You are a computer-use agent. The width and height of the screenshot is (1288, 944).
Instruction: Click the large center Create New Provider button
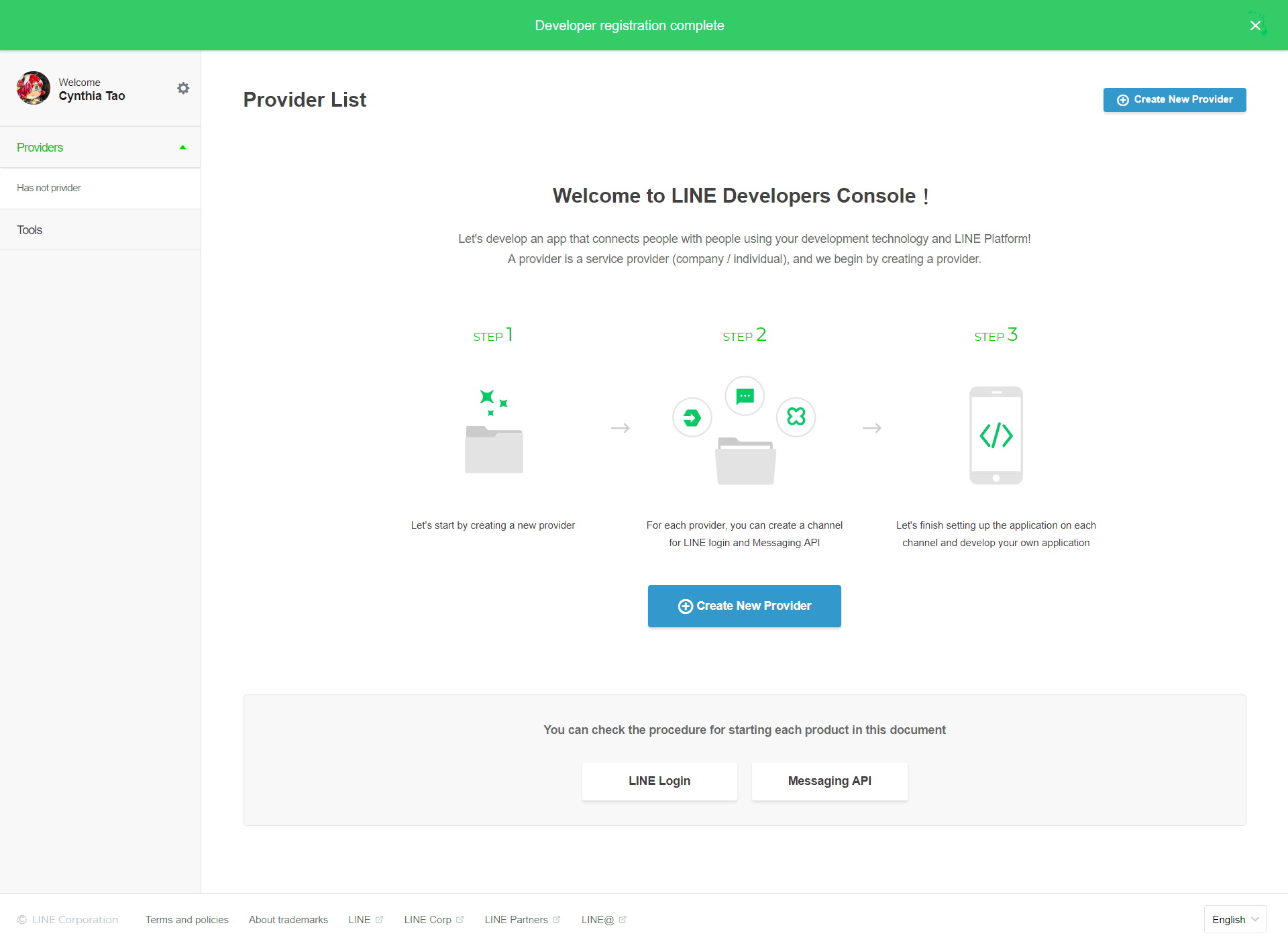pyautogui.click(x=745, y=606)
